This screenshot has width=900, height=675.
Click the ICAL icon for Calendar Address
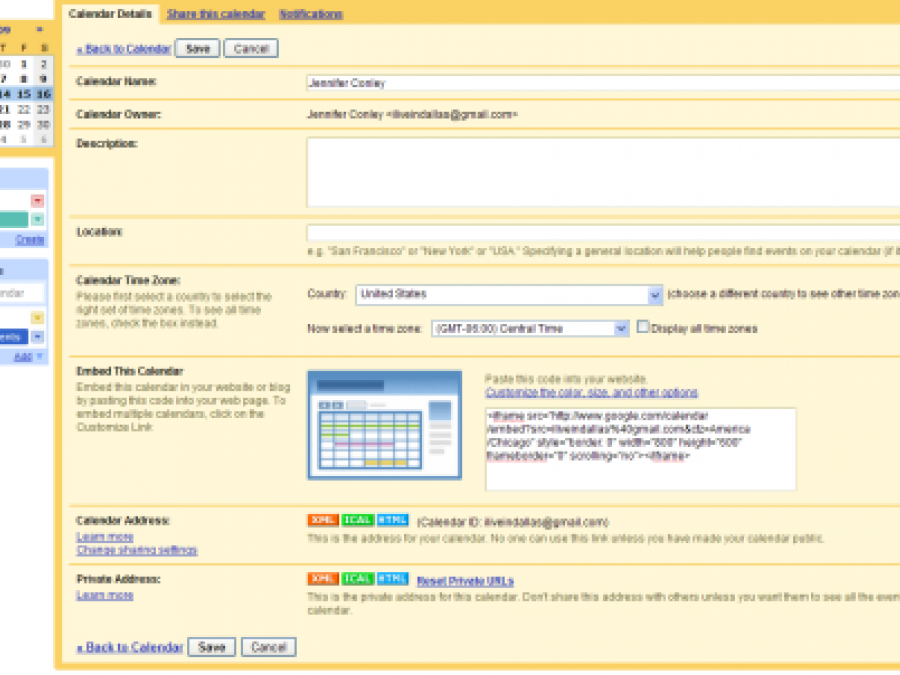click(358, 521)
